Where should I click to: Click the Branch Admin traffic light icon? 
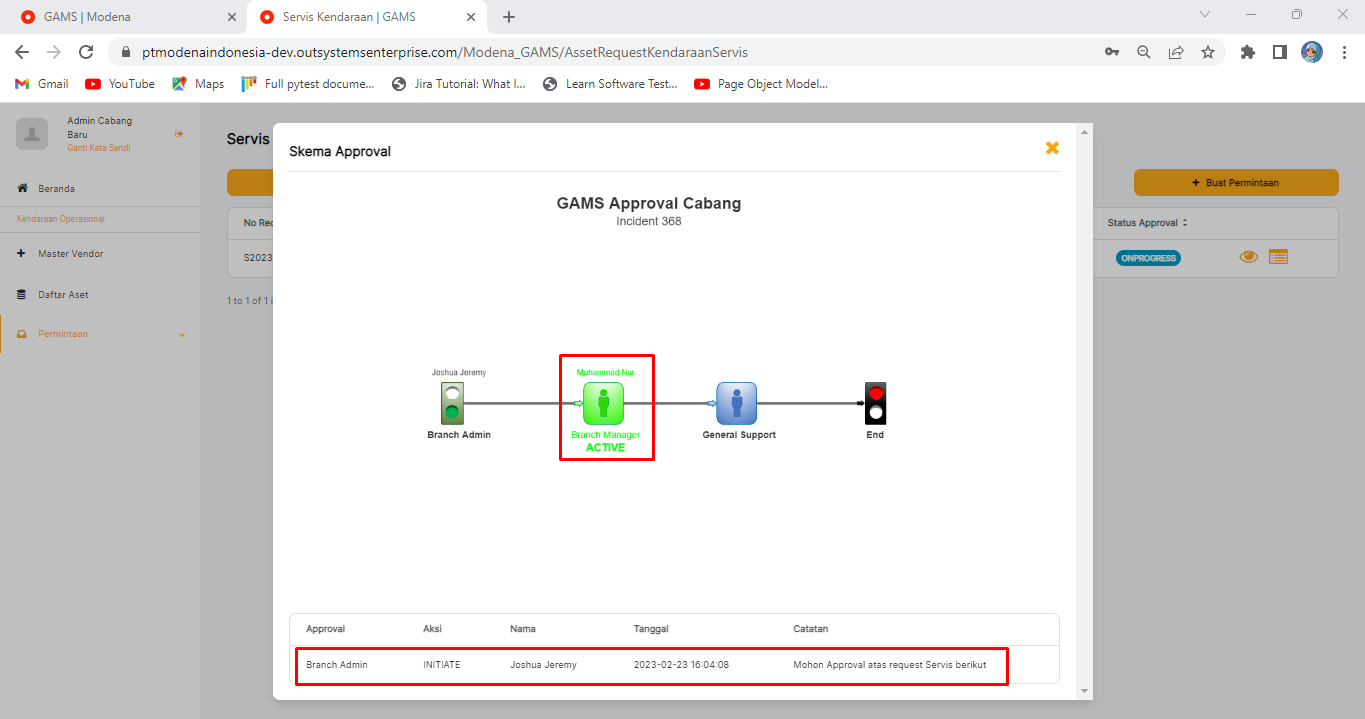(x=452, y=403)
